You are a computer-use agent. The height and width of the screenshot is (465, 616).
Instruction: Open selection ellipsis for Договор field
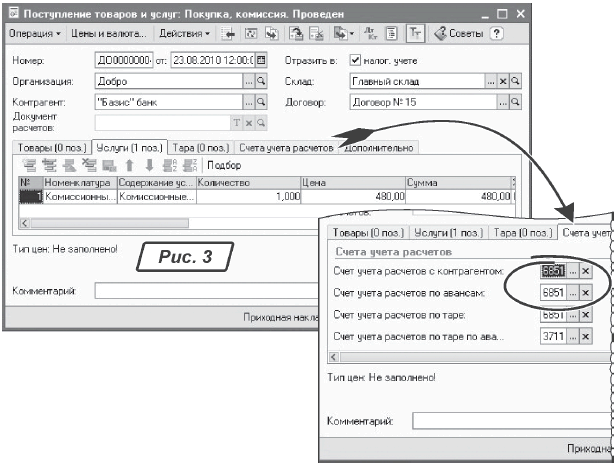pyautogui.click(x=492, y=102)
